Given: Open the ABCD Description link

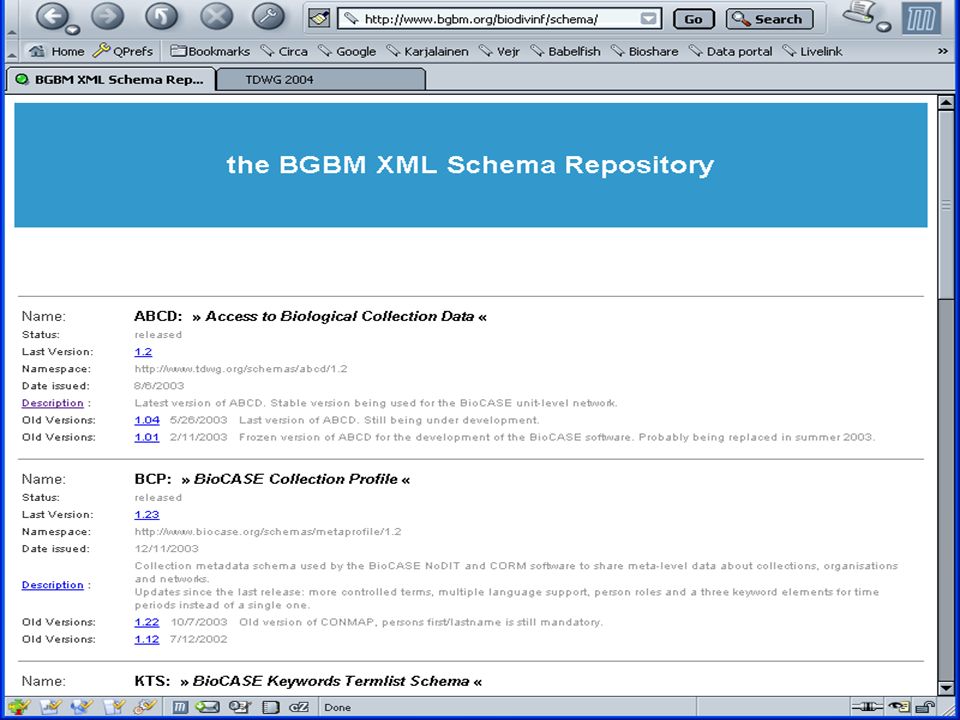Looking at the screenshot, I should (53, 403).
